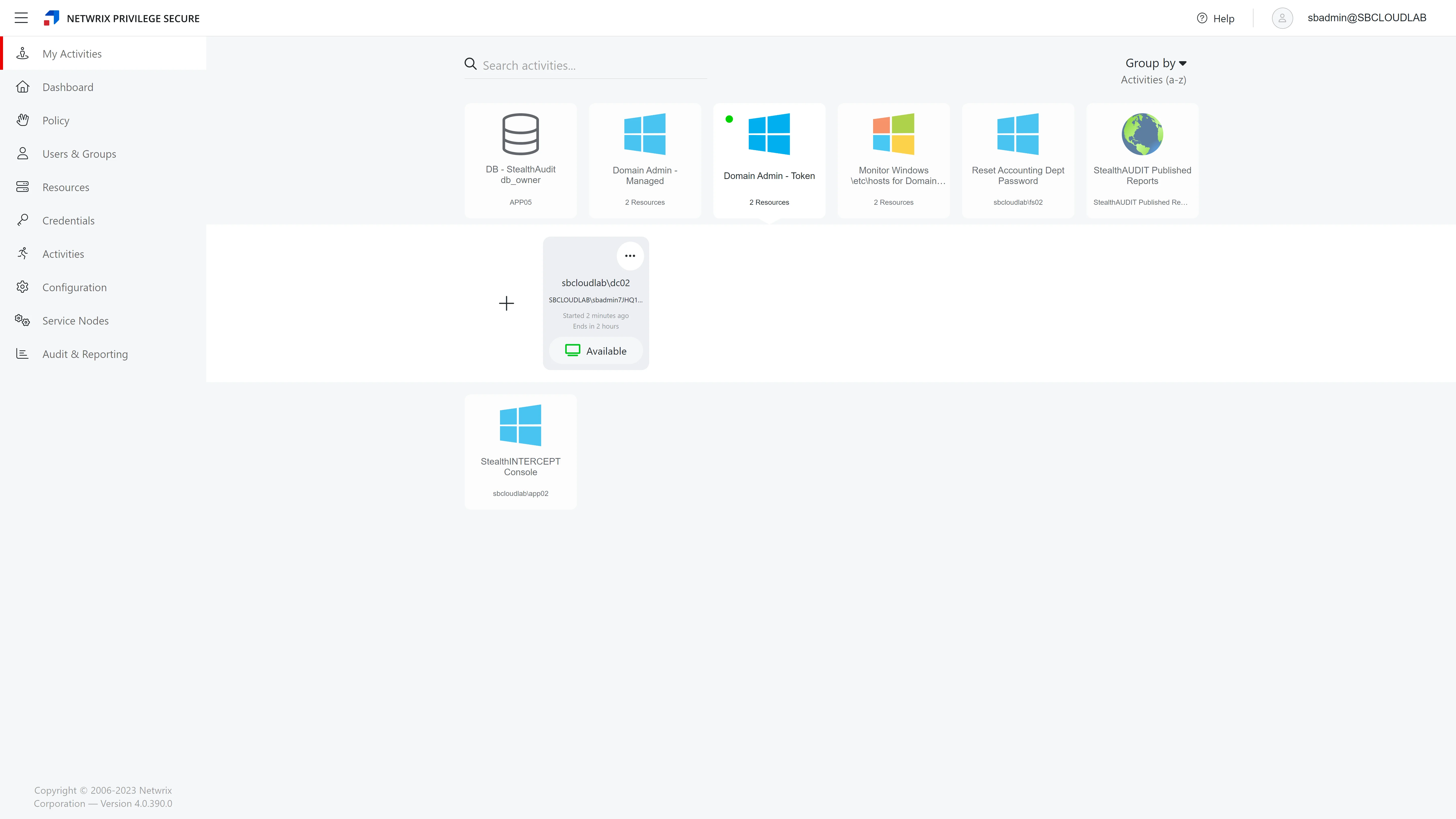Click the DB - StealthAudit db_owner title
The width and height of the screenshot is (1456, 819).
click(520, 174)
